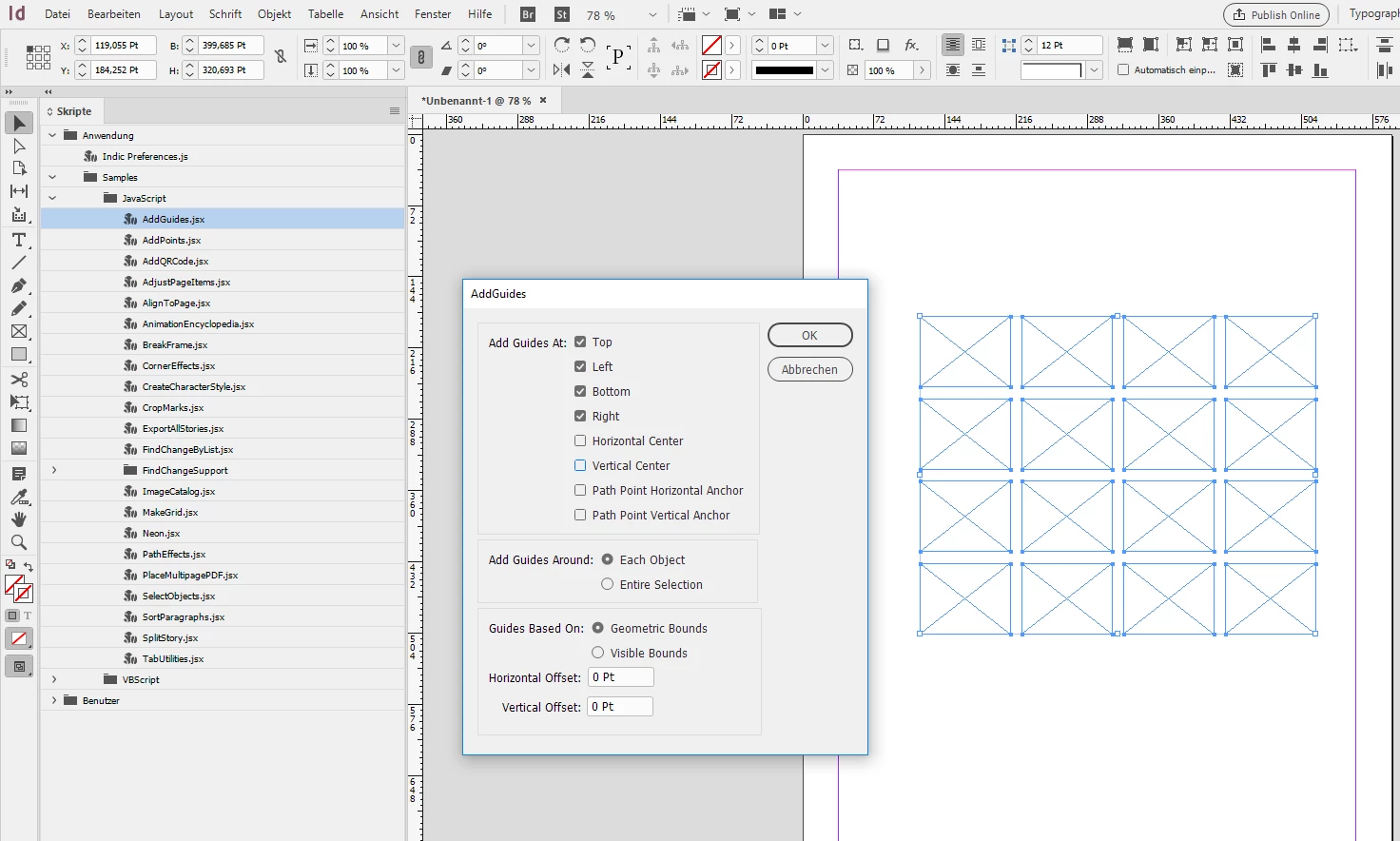Select the Pen tool
This screenshot has width=1400, height=841.
click(19, 285)
